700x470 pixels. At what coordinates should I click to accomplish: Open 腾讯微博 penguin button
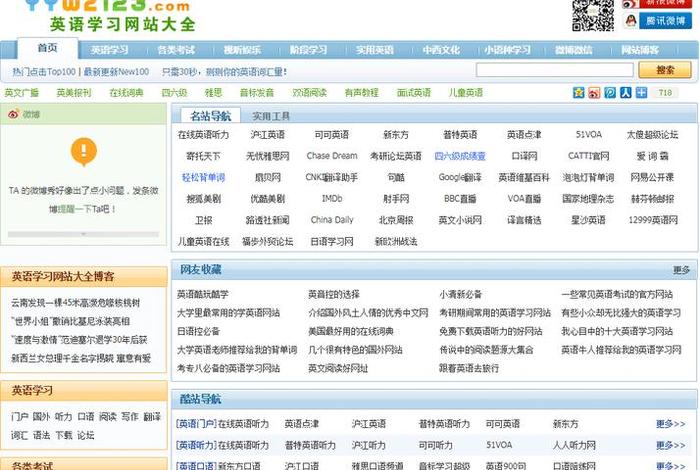click(x=657, y=21)
